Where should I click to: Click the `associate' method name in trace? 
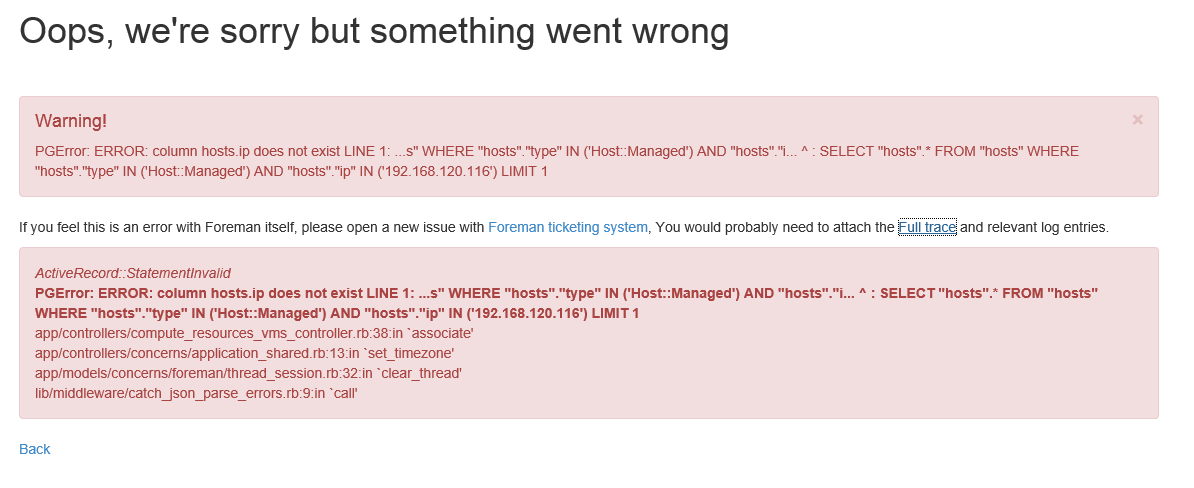(442, 333)
